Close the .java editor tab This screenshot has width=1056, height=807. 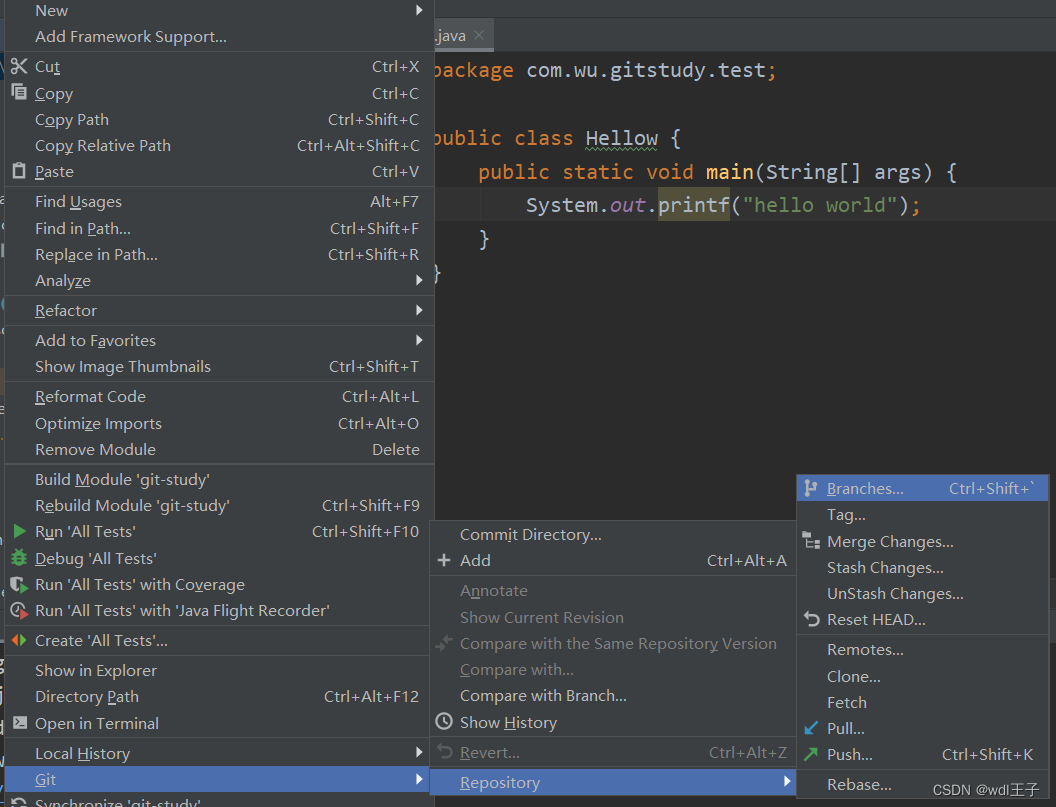coord(479,35)
